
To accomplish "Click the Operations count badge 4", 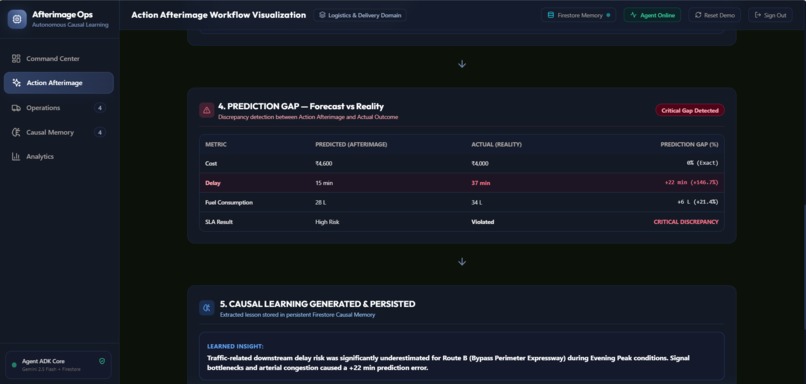I will click(100, 108).
